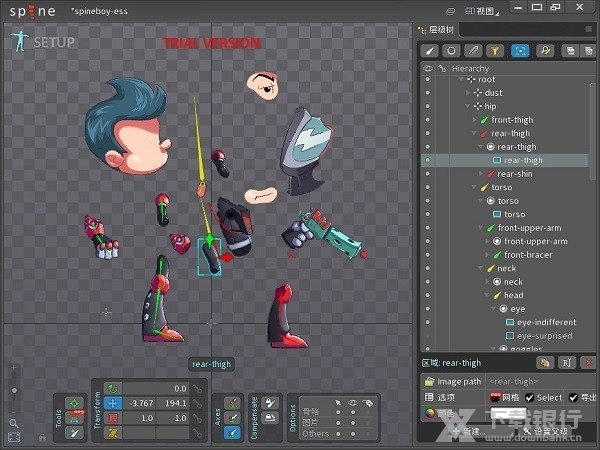Select the red Scale tool icon
The height and width of the screenshot is (450, 600).
click(114, 417)
